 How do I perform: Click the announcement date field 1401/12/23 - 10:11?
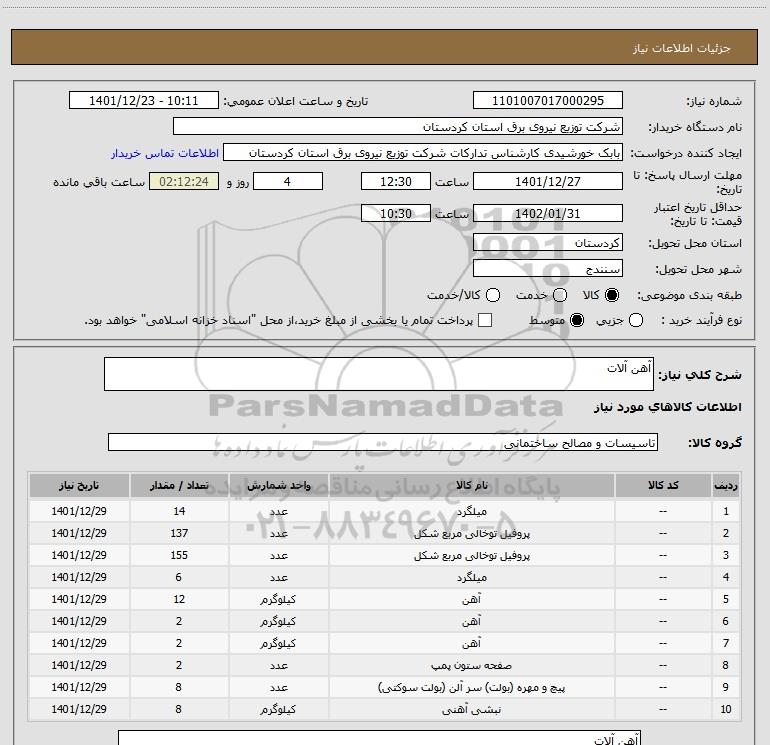(143, 101)
